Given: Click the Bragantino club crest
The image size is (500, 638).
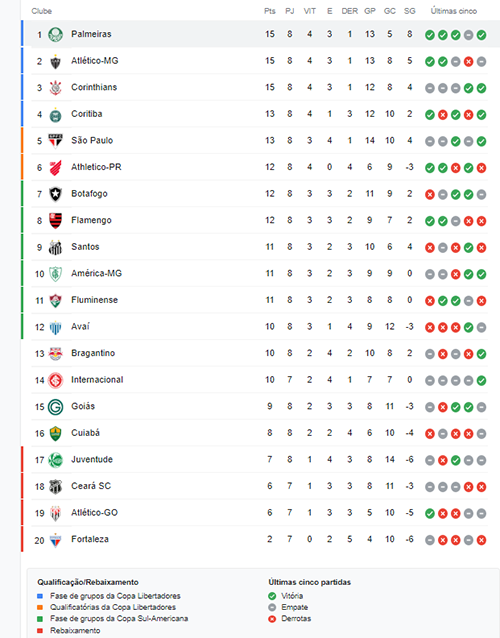Looking at the screenshot, I should click(x=55, y=354).
